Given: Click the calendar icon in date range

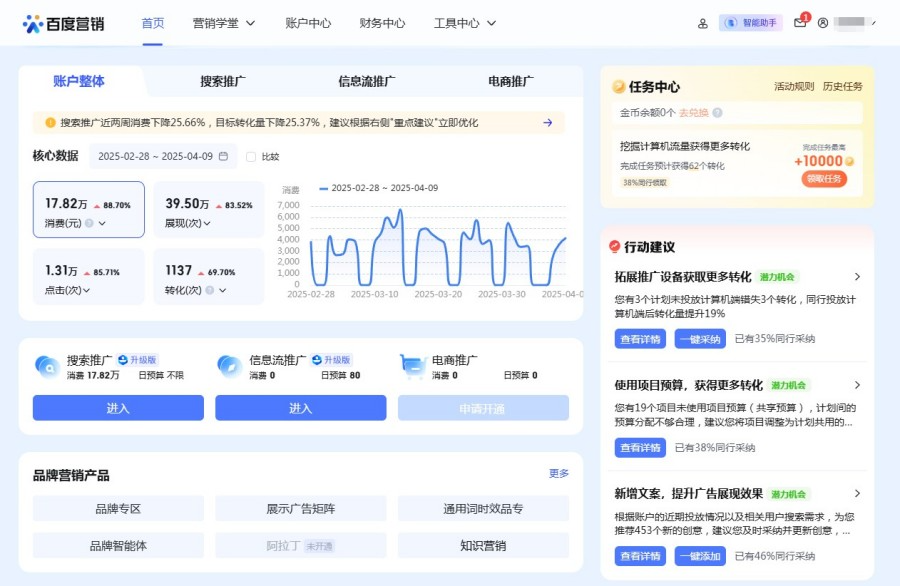Looking at the screenshot, I should [x=223, y=156].
